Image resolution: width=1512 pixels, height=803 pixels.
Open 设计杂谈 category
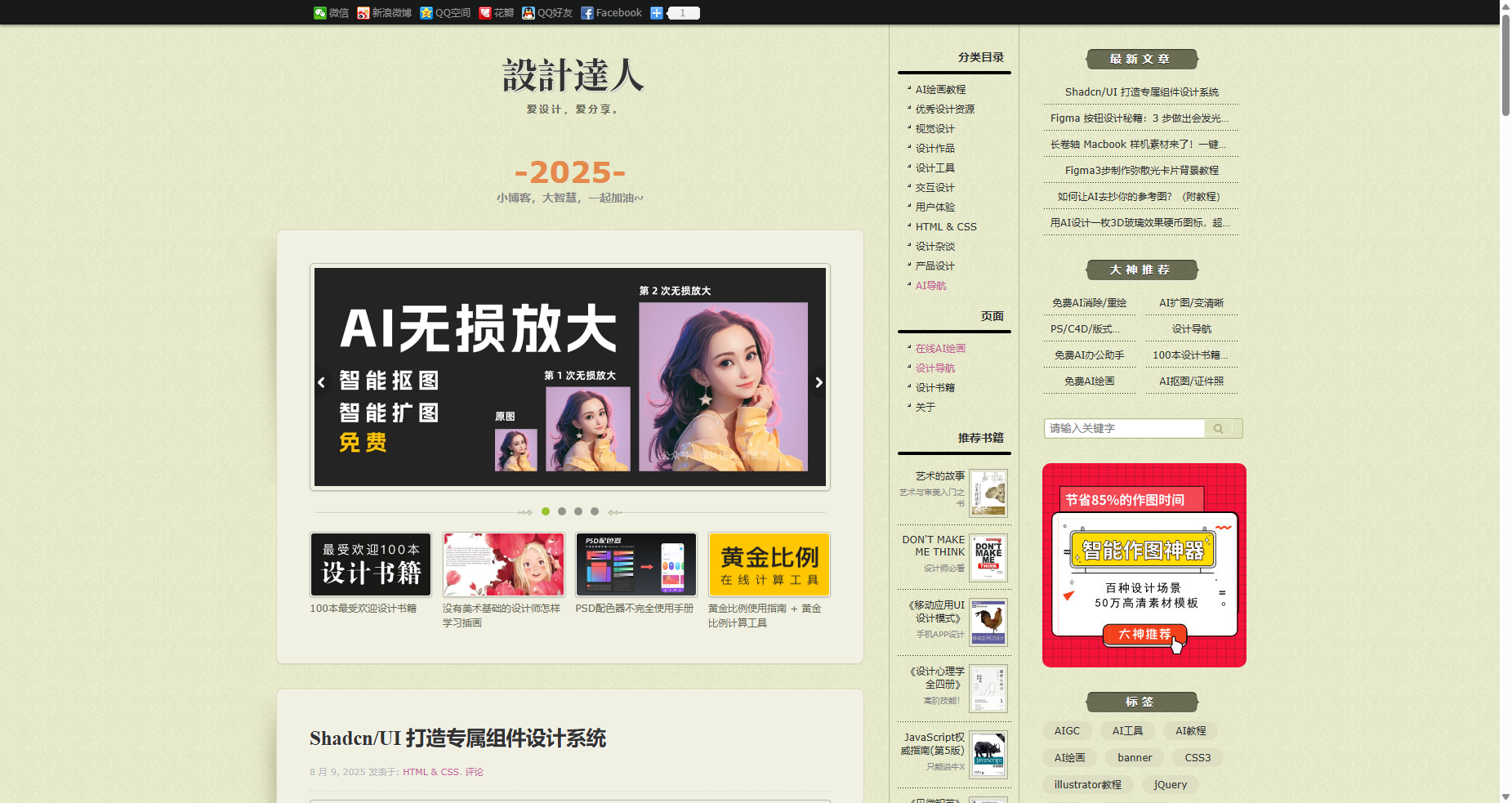(935, 247)
